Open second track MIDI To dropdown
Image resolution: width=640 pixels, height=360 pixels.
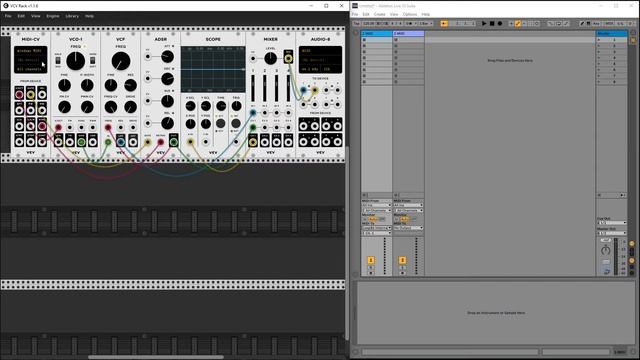click(x=409, y=228)
